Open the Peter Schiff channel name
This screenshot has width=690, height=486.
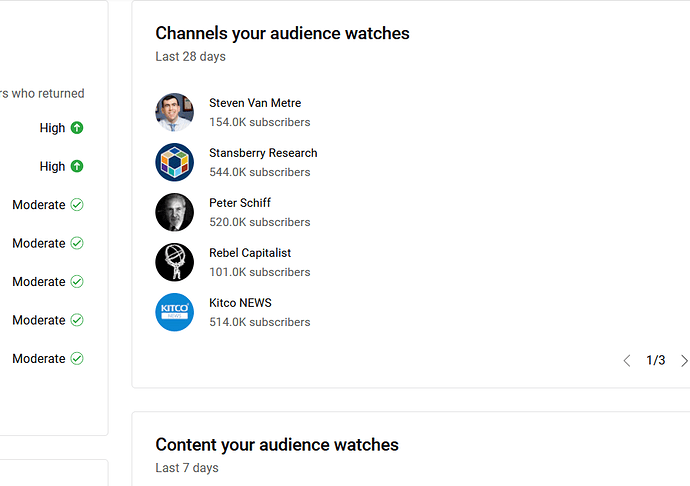pos(240,203)
